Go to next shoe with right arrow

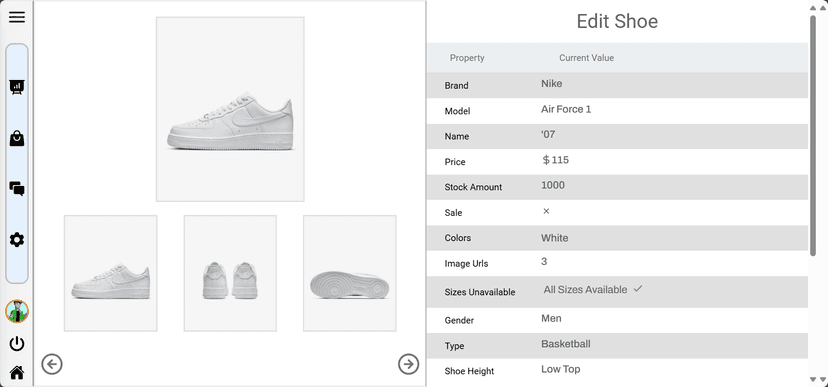point(408,364)
